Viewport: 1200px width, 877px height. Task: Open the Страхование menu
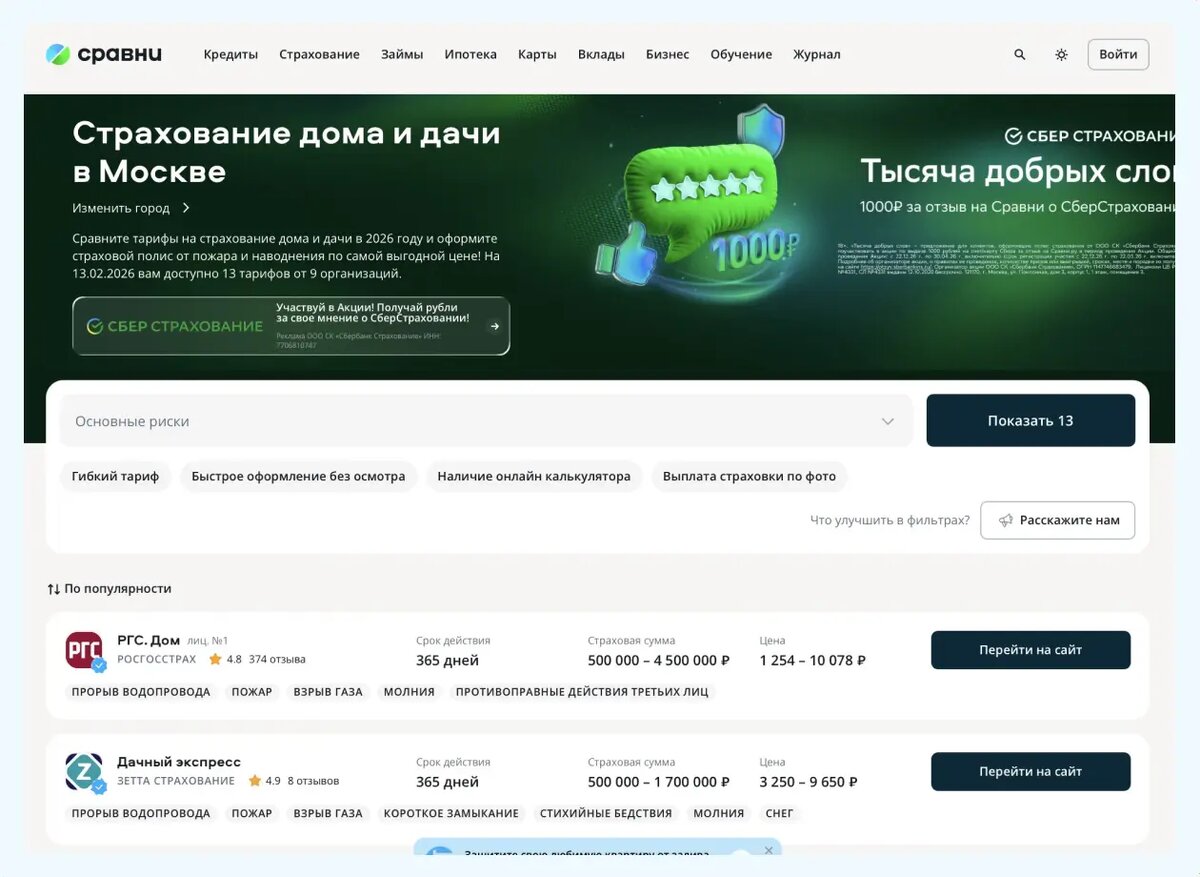point(319,54)
